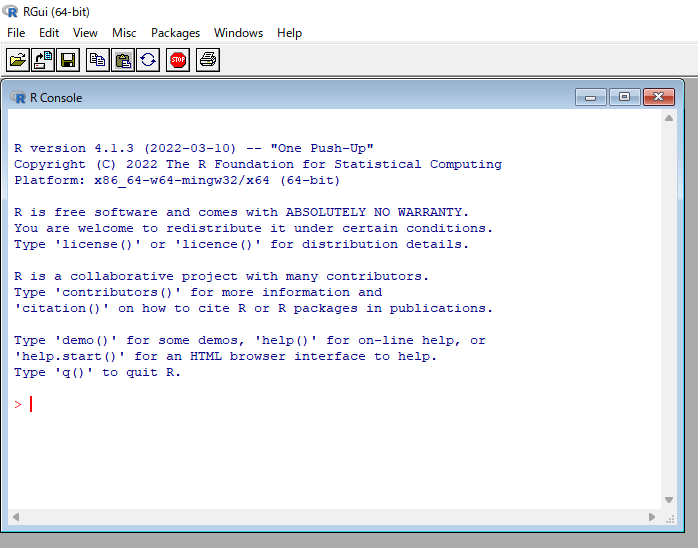The height and width of the screenshot is (548, 698).
Task: Click the horizontal scrollbar right arrow
Action: [x=652, y=517]
